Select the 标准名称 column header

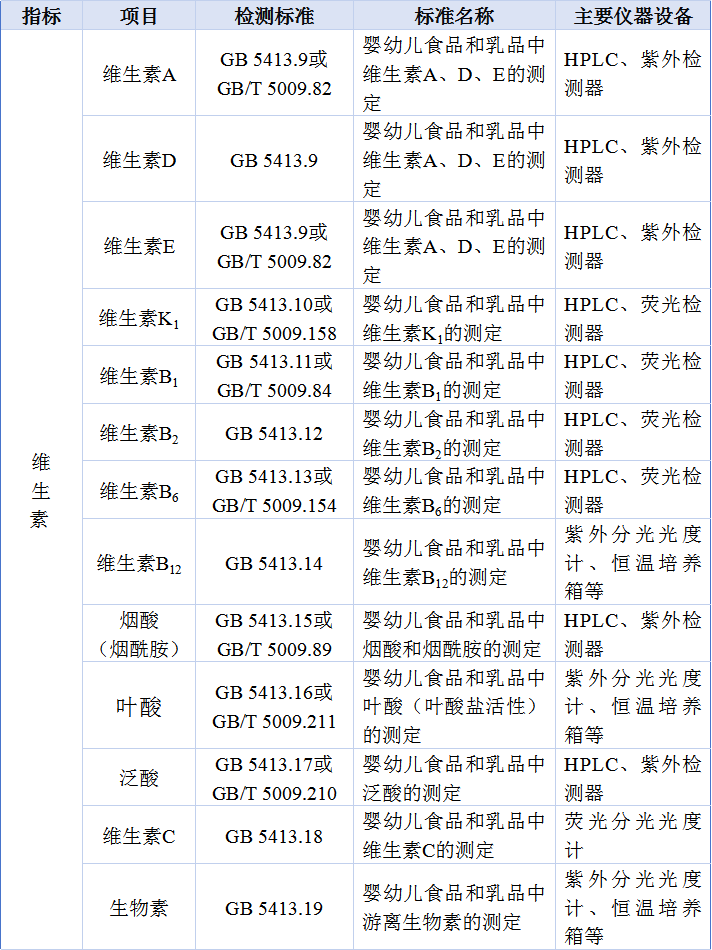click(x=454, y=16)
